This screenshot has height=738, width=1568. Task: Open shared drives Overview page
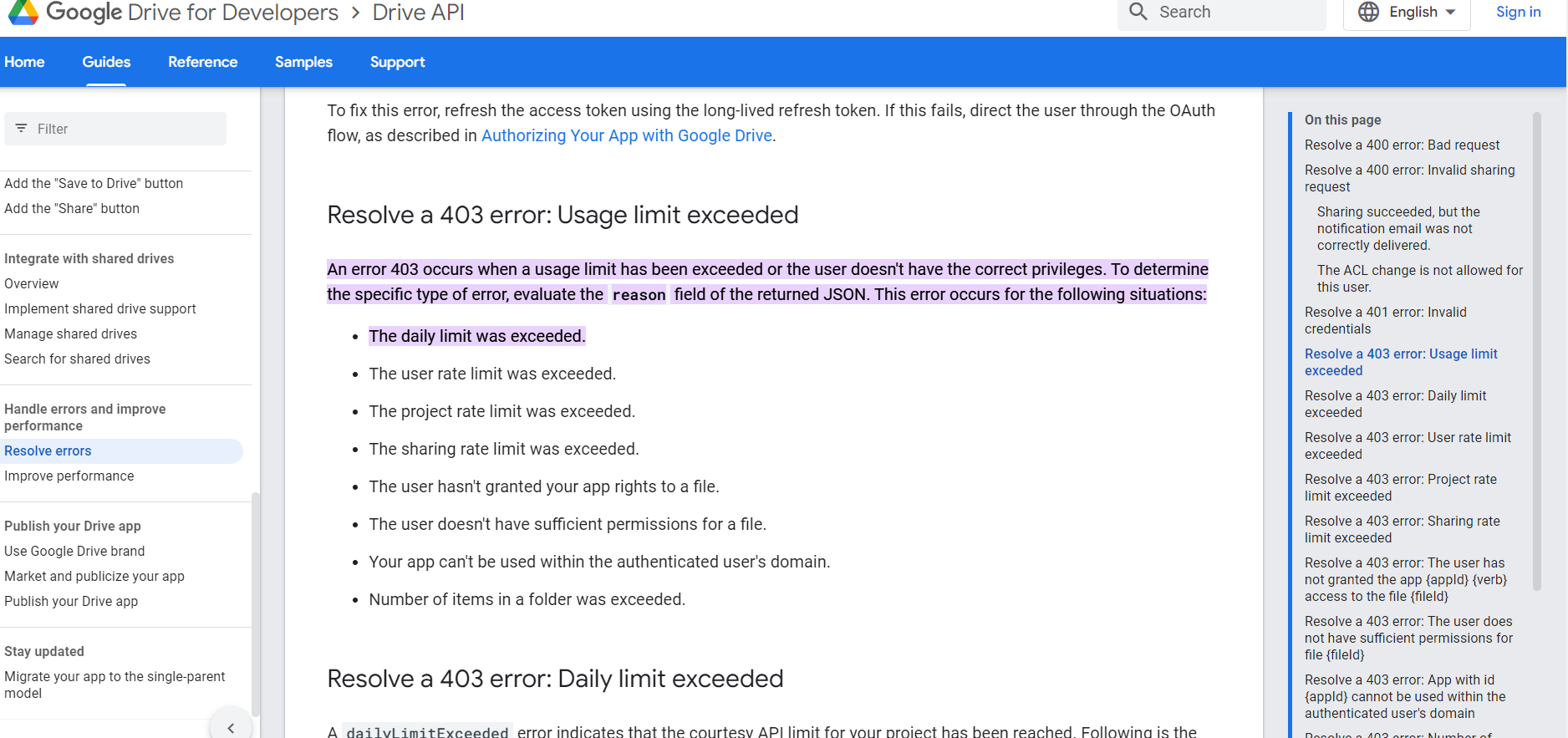(32, 283)
